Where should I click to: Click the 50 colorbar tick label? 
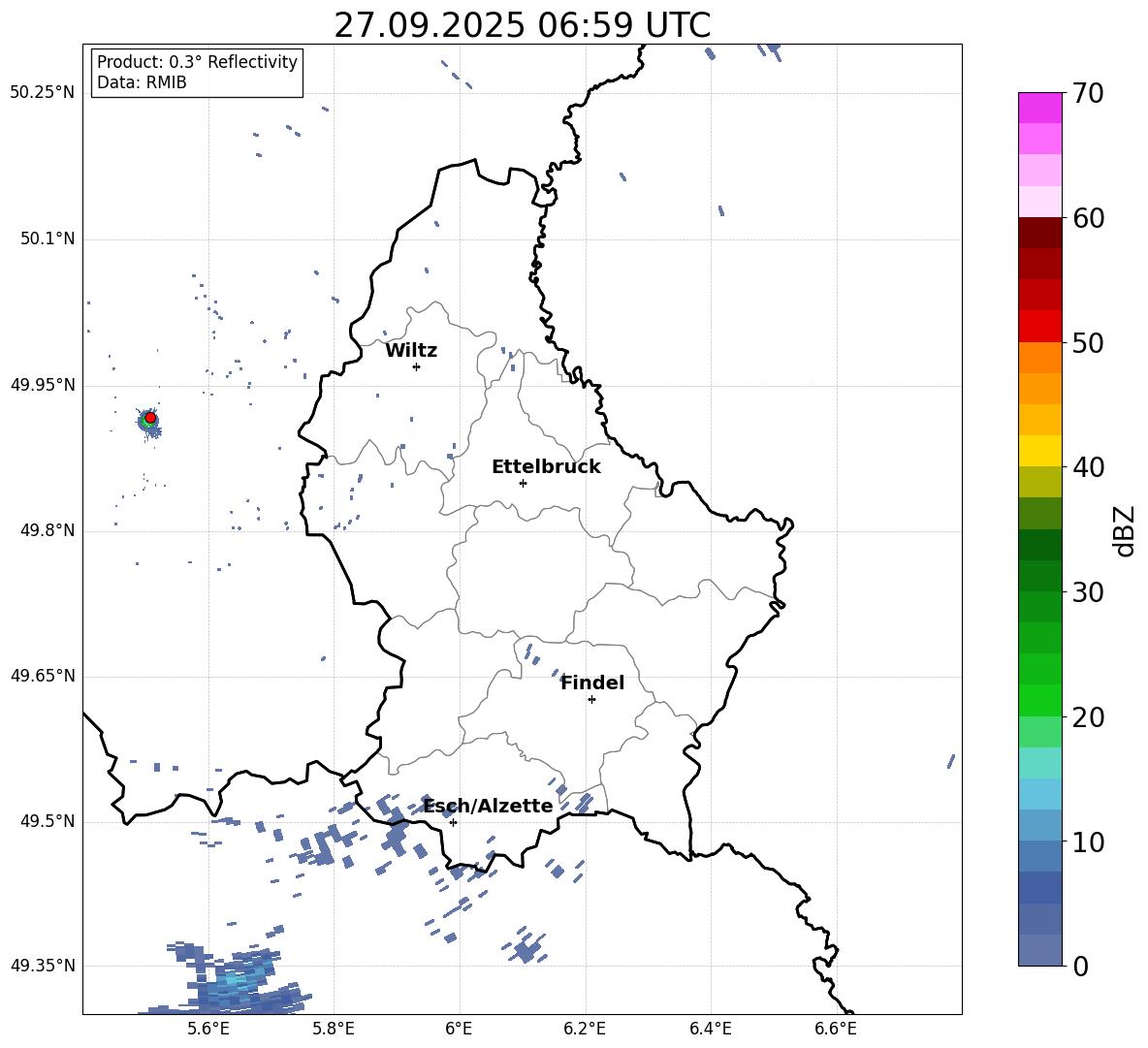1088,342
